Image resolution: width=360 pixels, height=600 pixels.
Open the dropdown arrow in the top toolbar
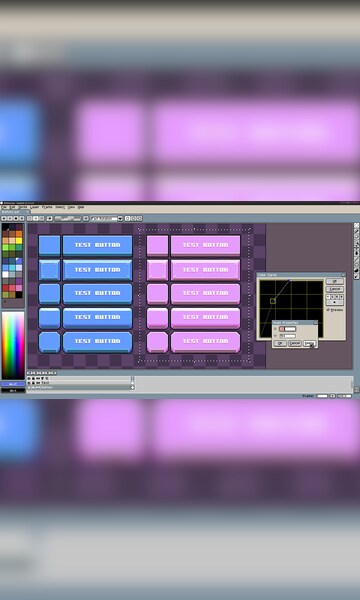[120, 218]
